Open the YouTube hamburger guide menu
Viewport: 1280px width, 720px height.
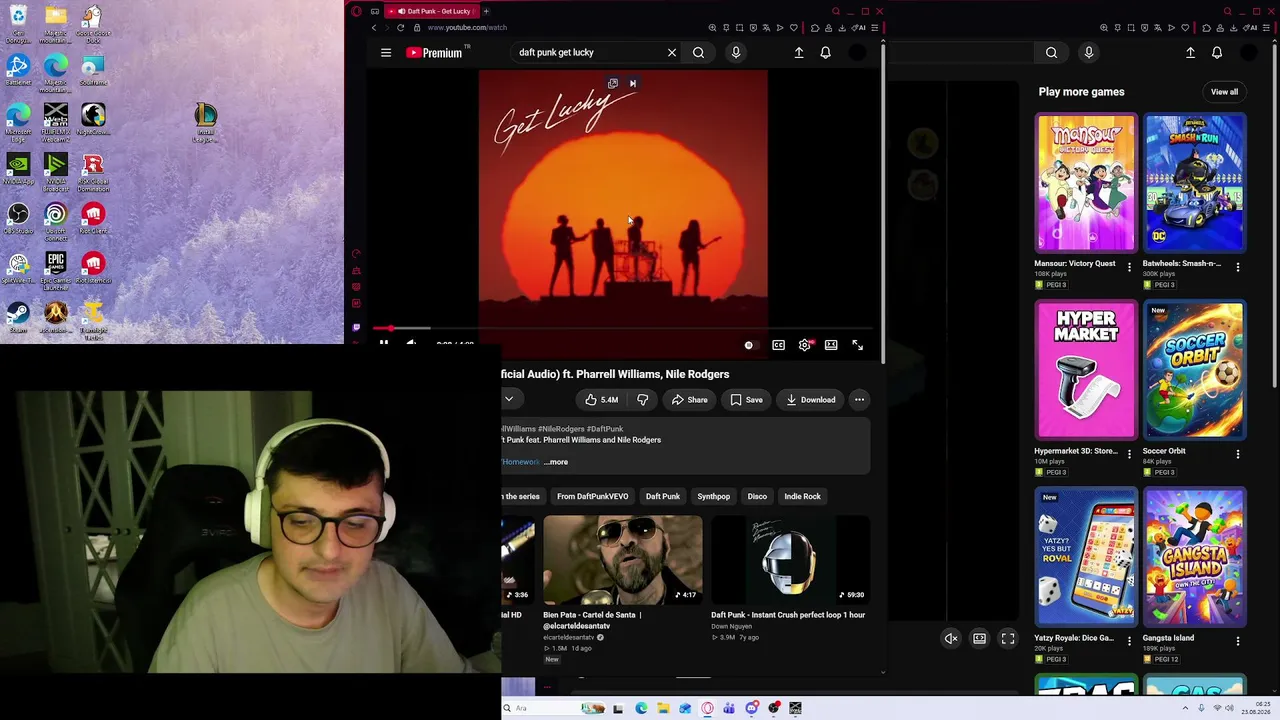tap(386, 53)
